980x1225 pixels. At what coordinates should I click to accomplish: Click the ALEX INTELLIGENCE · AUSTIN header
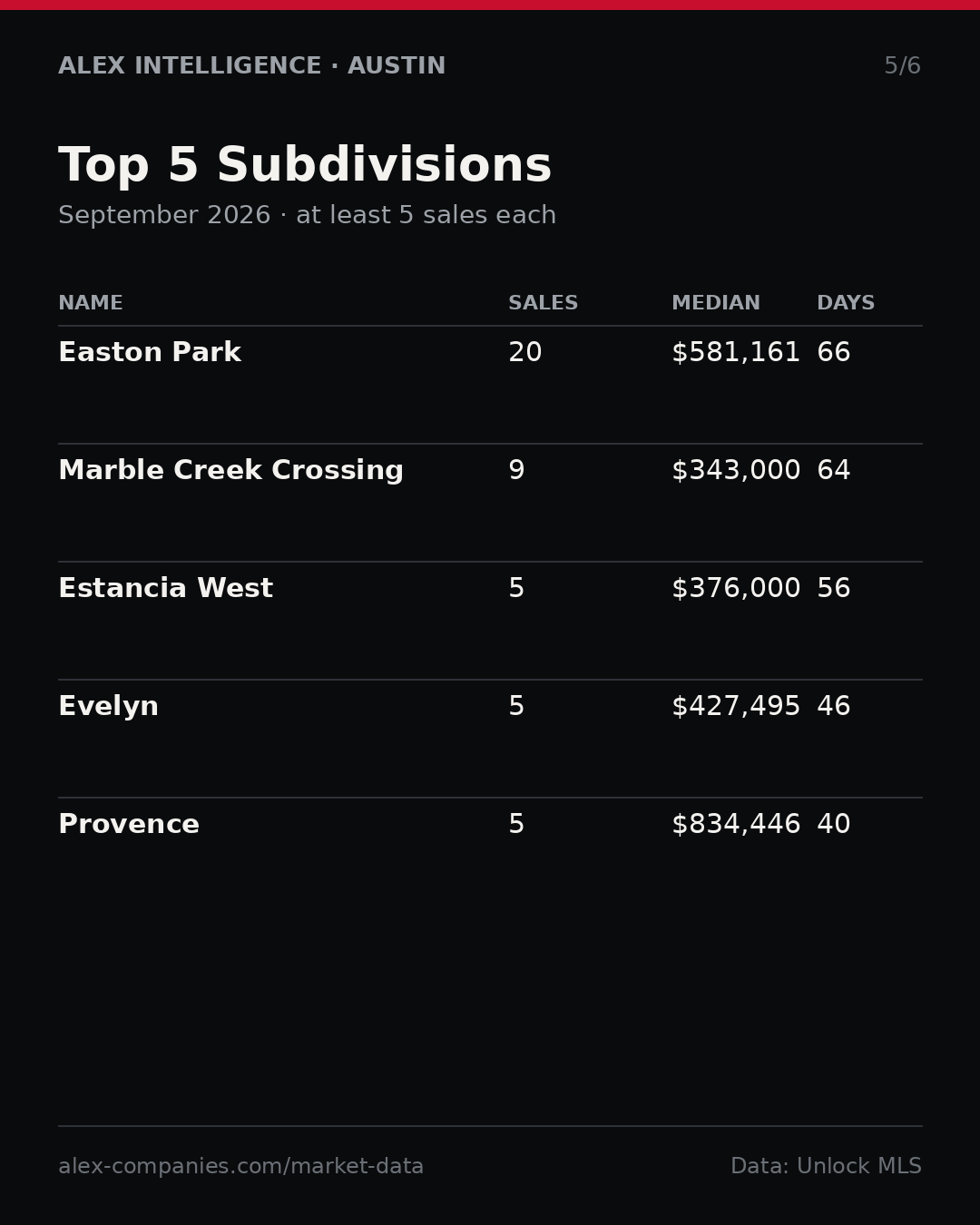click(252, 66)
